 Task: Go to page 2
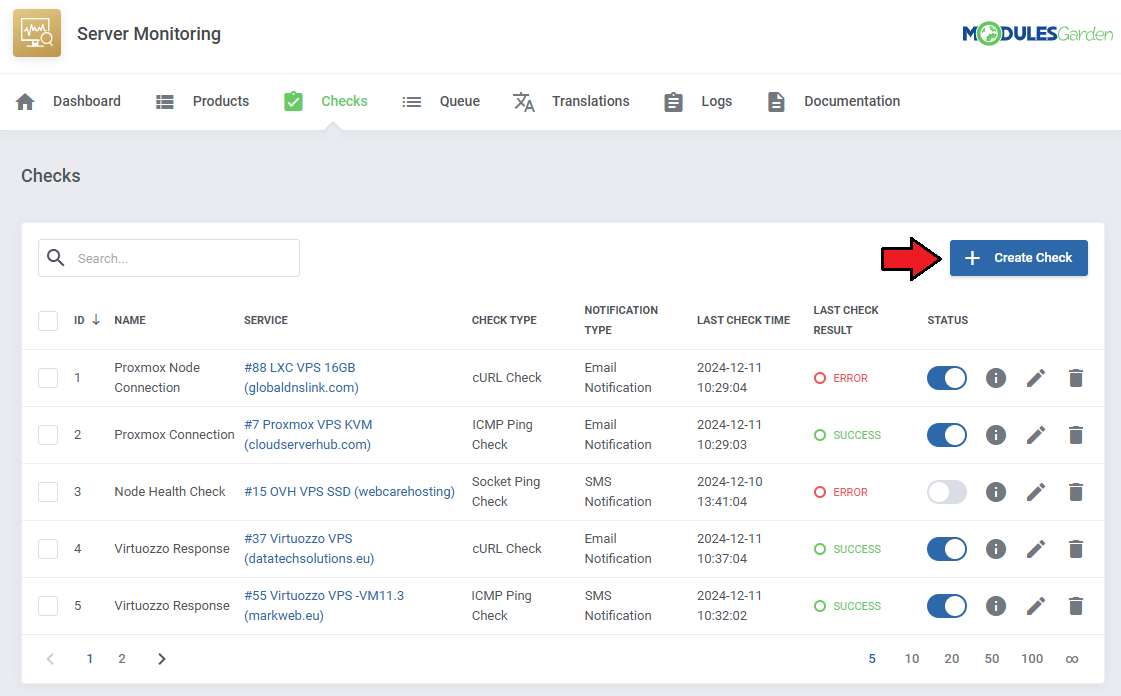tap(122, 659)
